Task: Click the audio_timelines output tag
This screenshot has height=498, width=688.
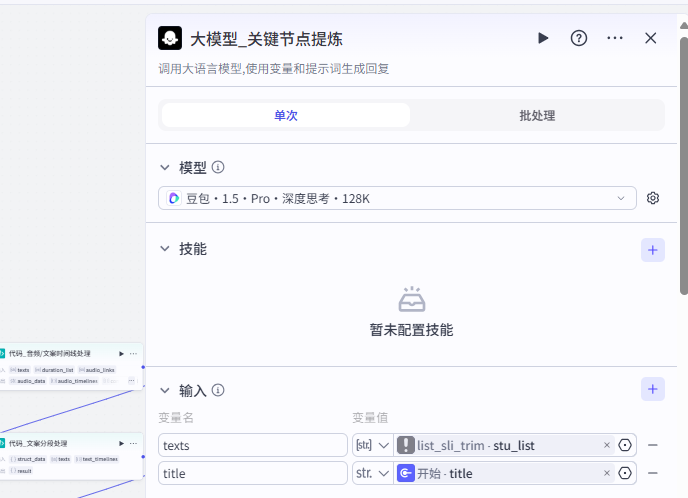Action: pyautogui.click(x=74, y=381)
